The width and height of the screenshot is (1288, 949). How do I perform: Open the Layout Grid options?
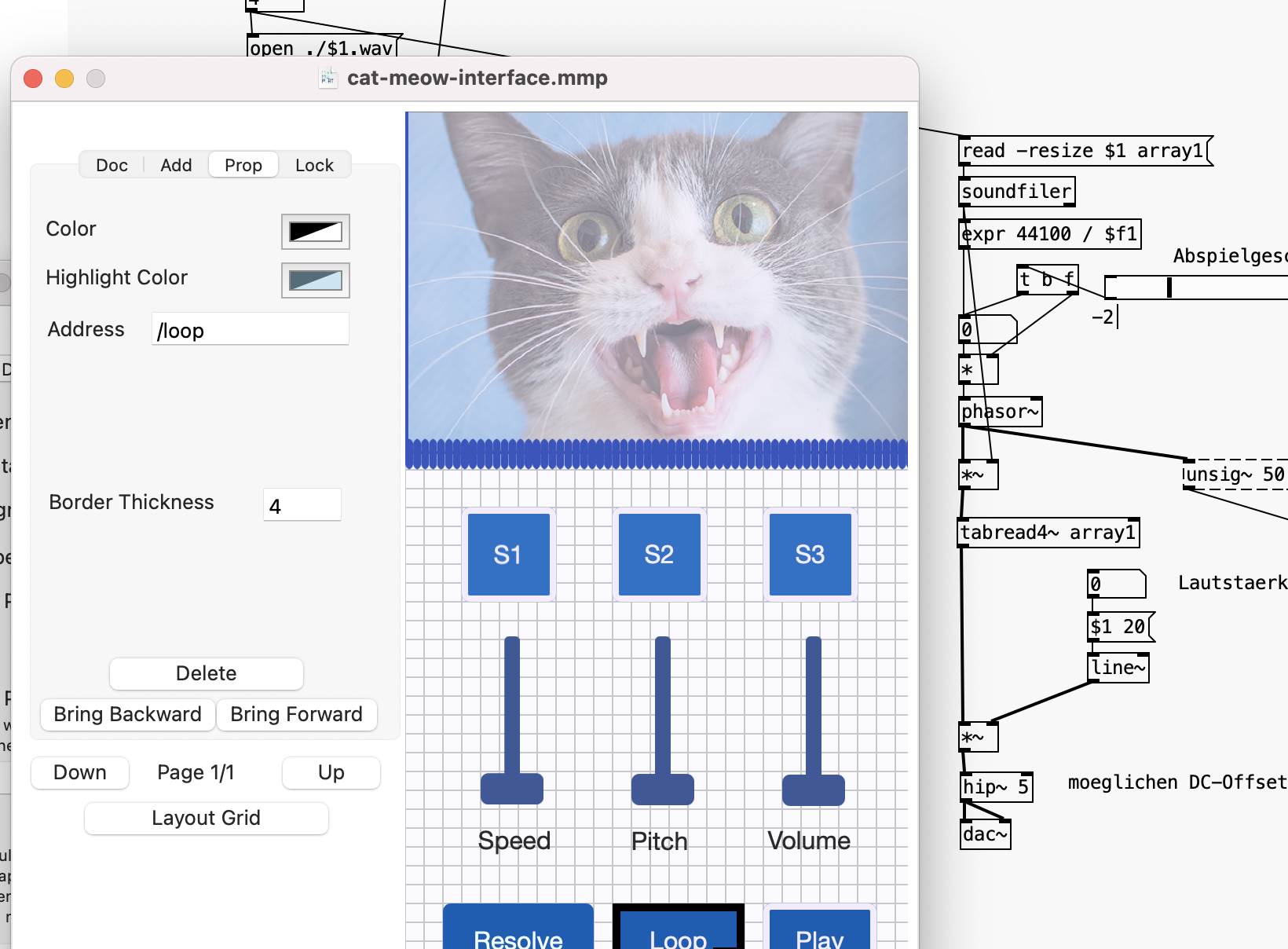[205, 818]
